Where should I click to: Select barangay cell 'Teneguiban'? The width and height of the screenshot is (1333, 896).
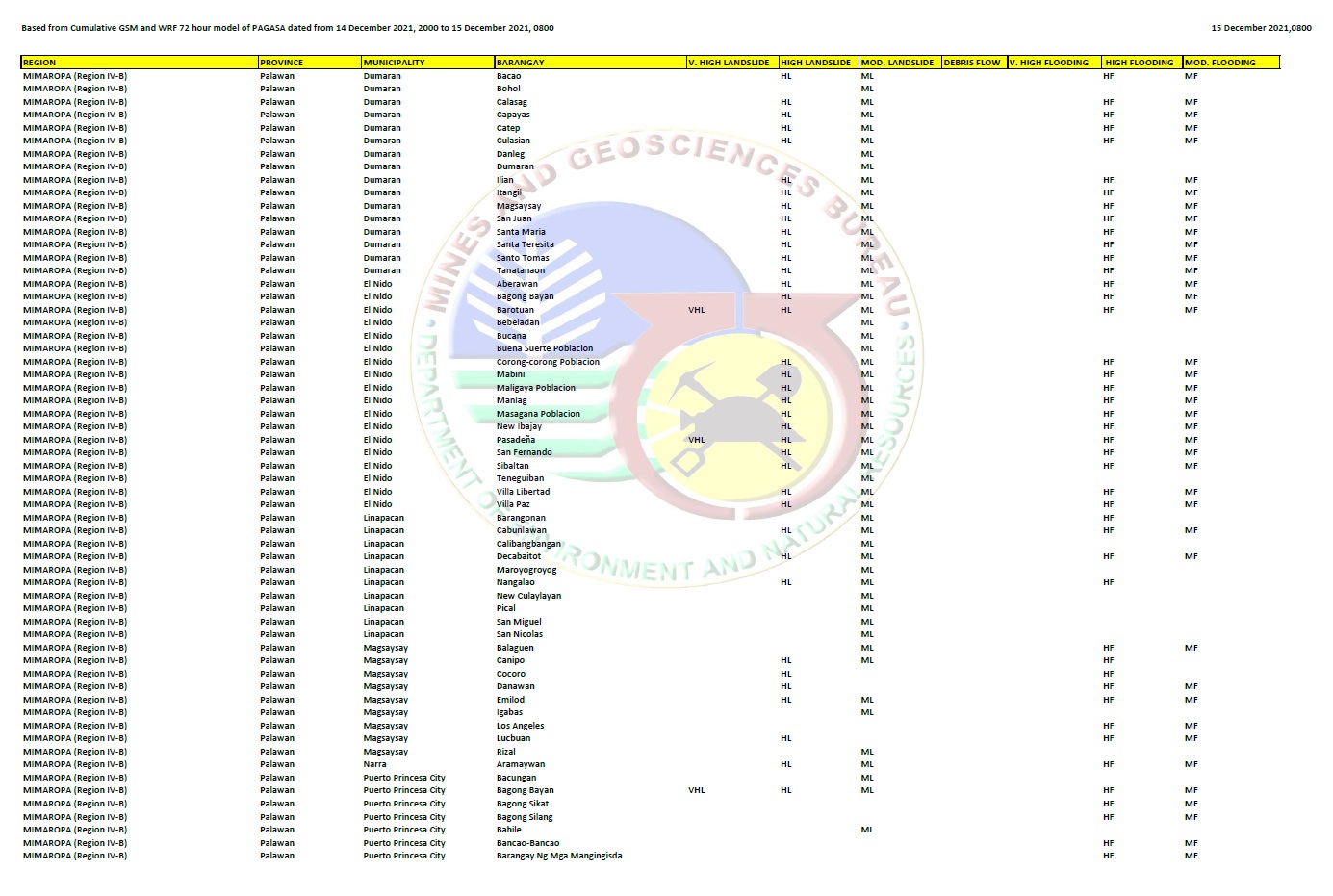pos(520,478)
